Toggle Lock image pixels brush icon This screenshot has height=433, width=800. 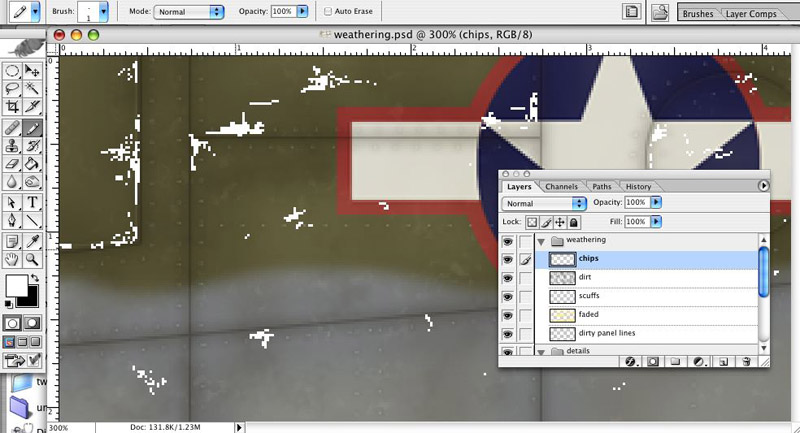pos(546,222)
